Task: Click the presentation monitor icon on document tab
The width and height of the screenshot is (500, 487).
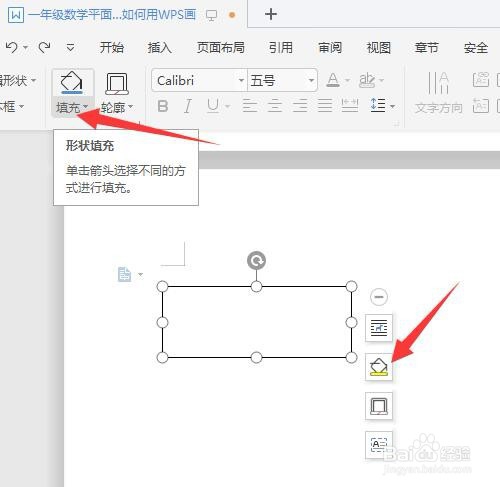Action: coord(211,15)
